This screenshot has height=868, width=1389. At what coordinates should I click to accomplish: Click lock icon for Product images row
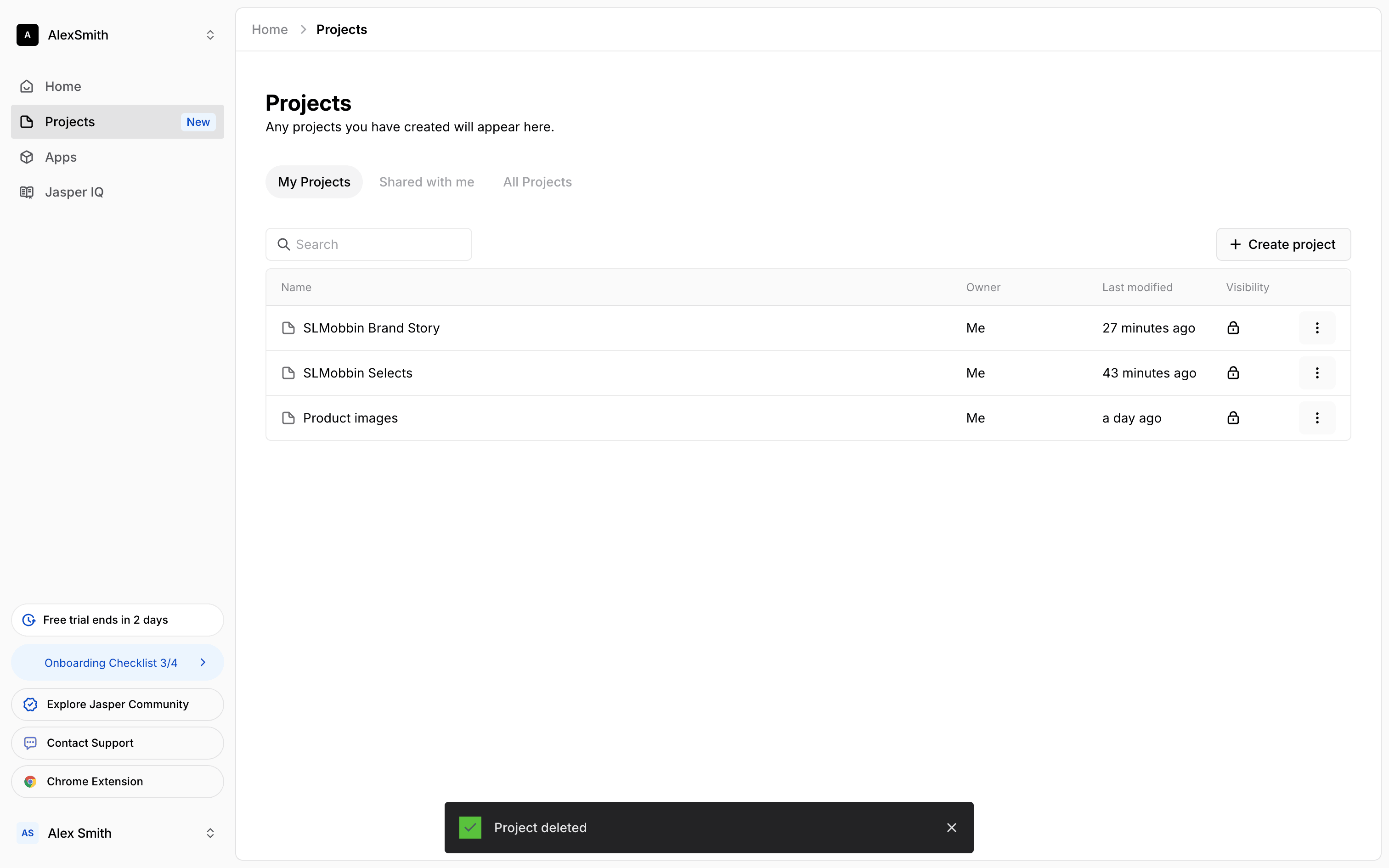[1233, 418]
